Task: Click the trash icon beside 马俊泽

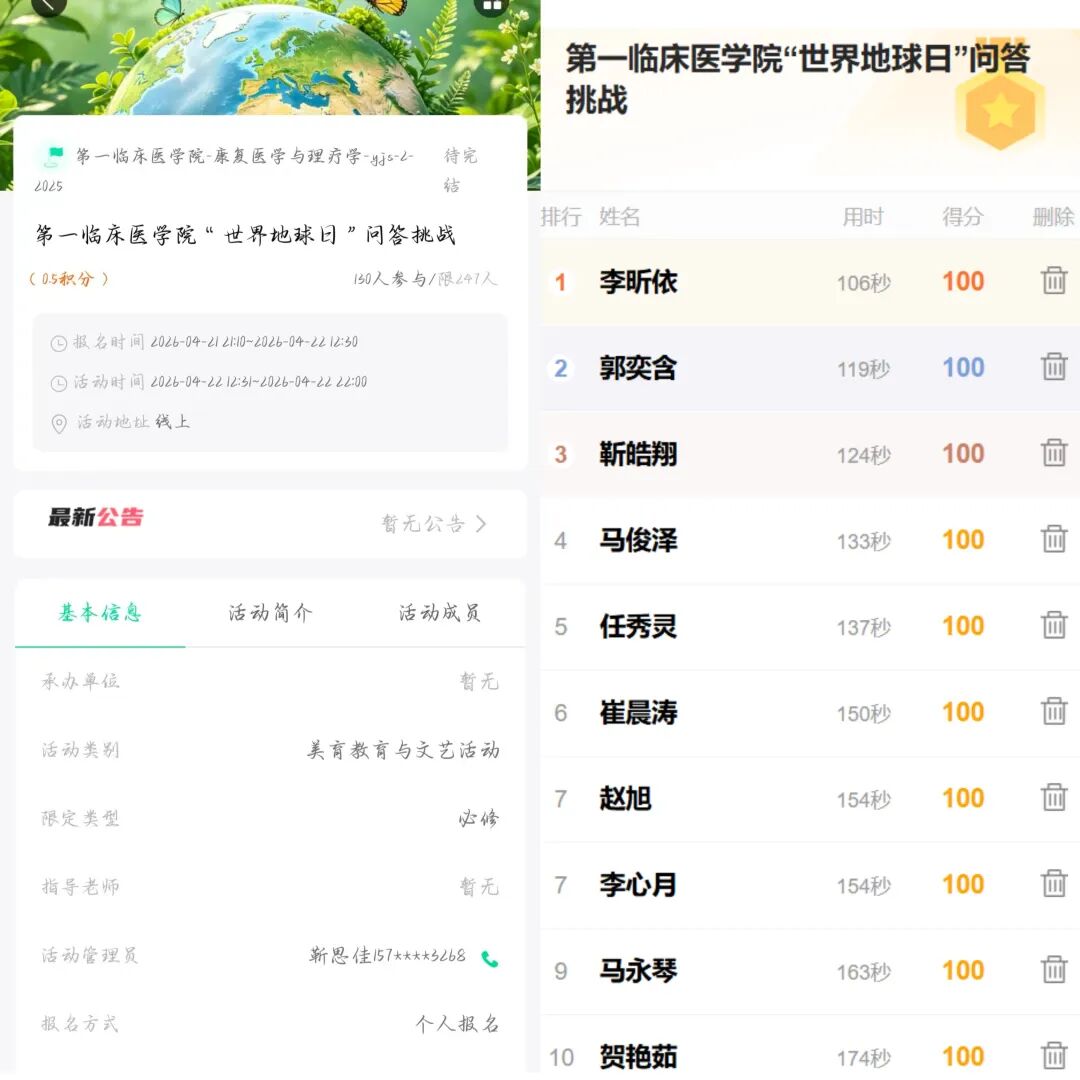Action: [x=1054, y=539]
